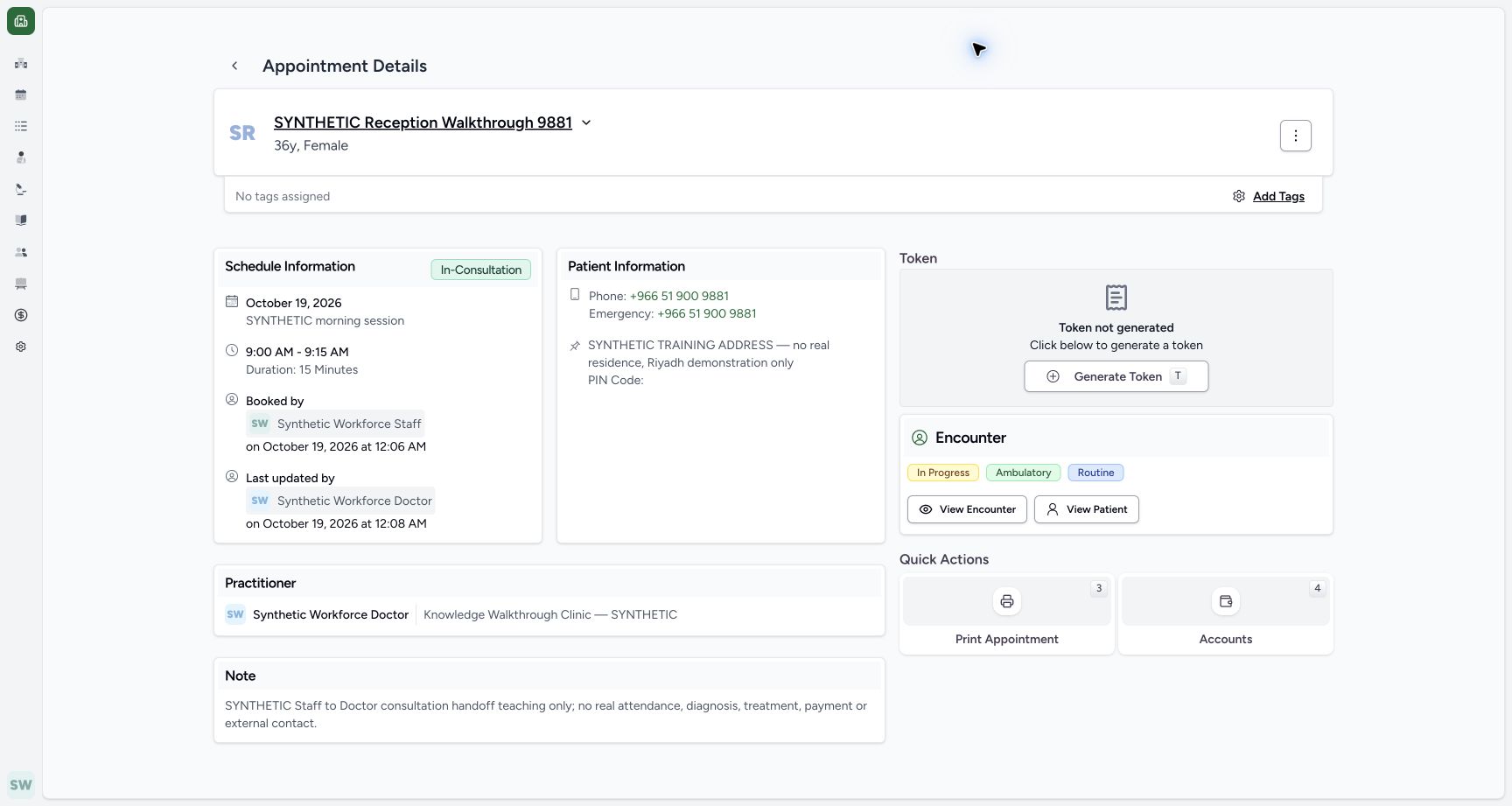Select the Print Appointment quick action
Viewport: 1512px width, 806px height.
(x=1007, y=614)
